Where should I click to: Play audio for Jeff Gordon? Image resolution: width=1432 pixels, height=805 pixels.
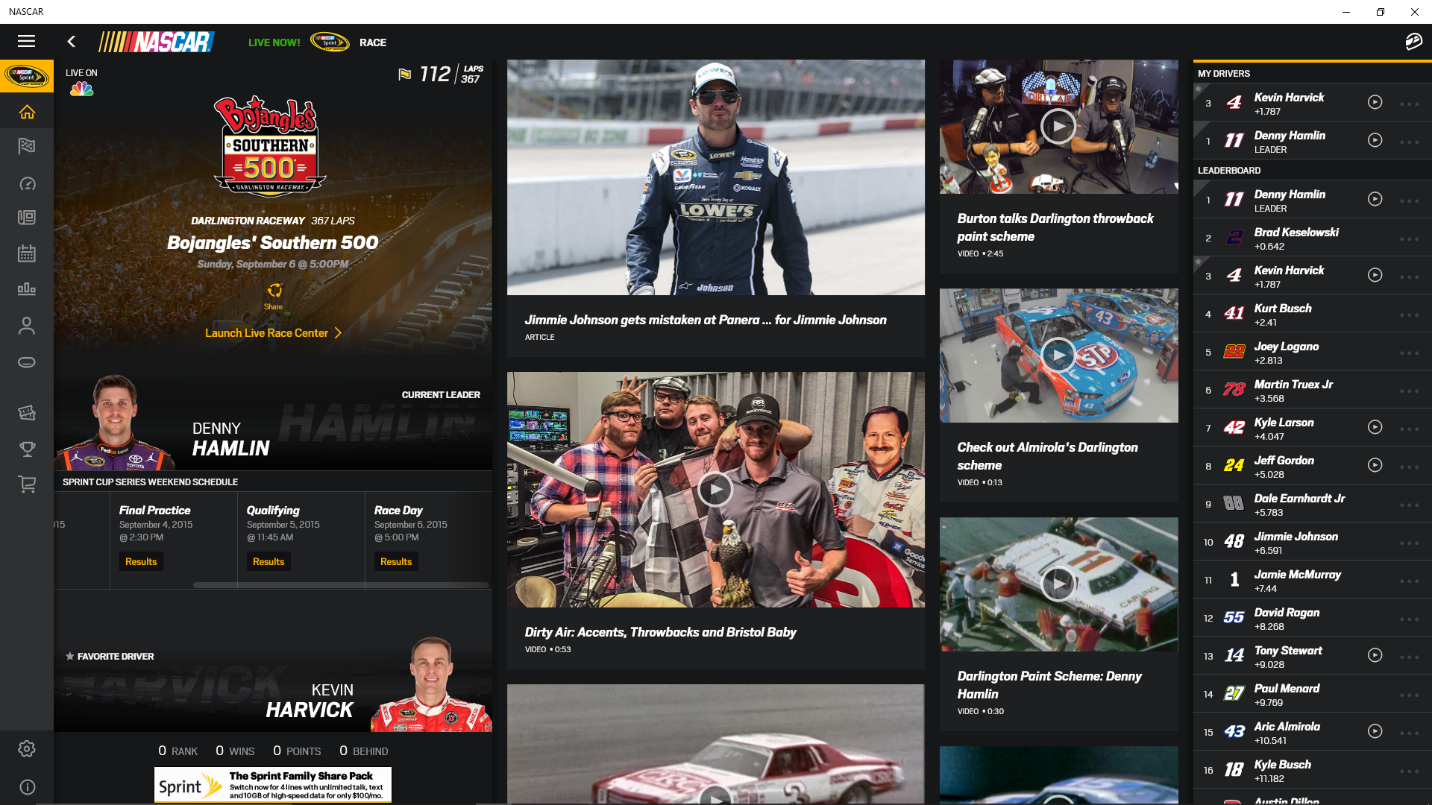tap(1375, 465)
